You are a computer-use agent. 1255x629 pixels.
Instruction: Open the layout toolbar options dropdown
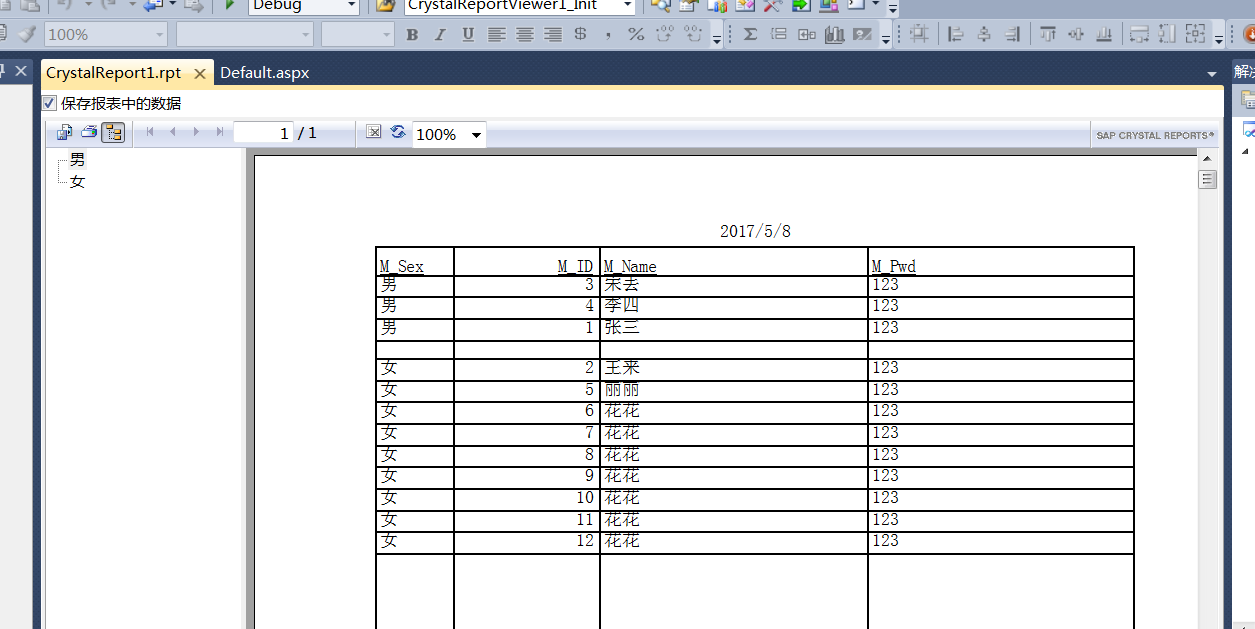point(1219,38)
